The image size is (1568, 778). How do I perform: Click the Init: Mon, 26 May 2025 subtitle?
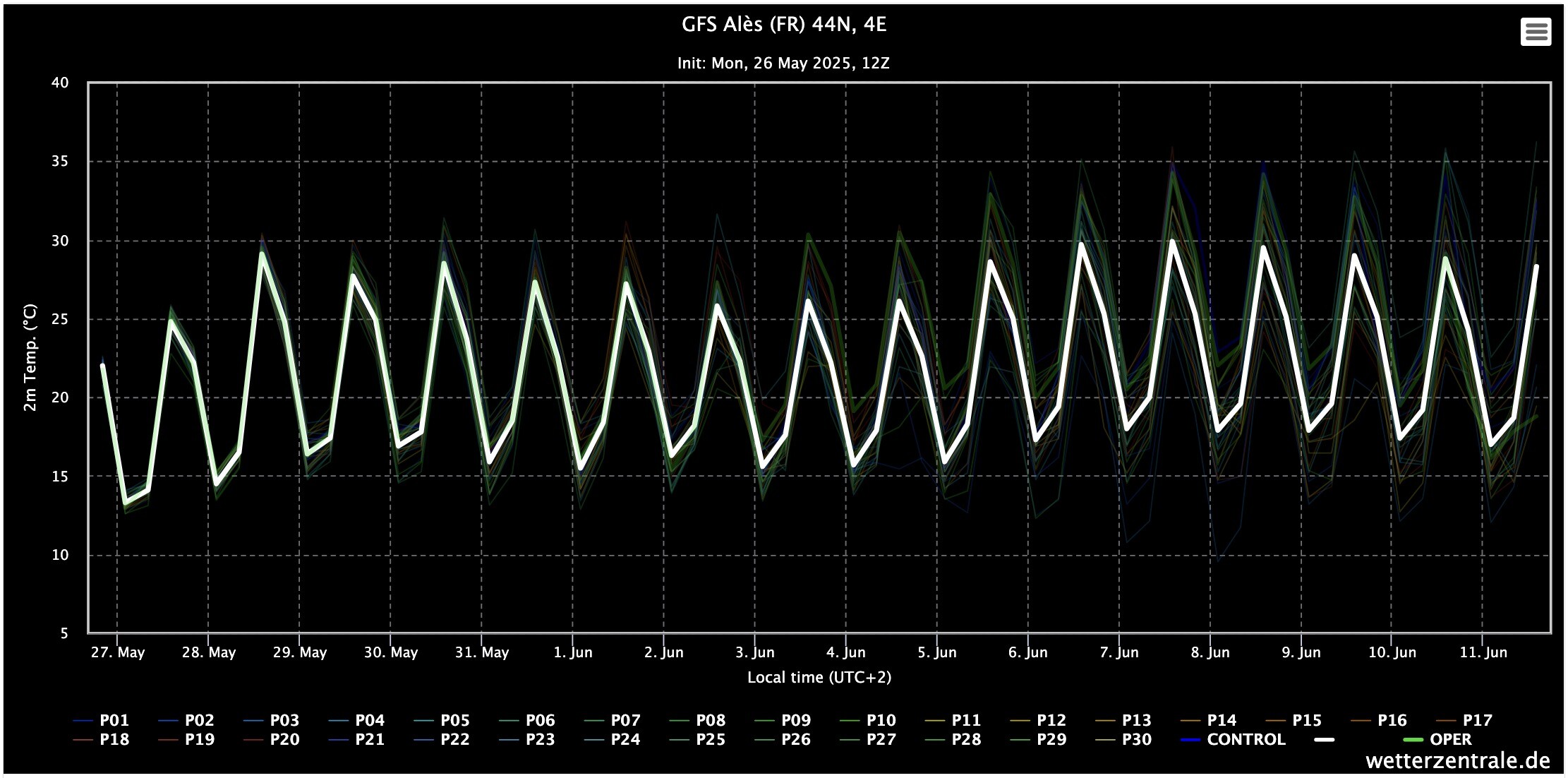(783, 63)
